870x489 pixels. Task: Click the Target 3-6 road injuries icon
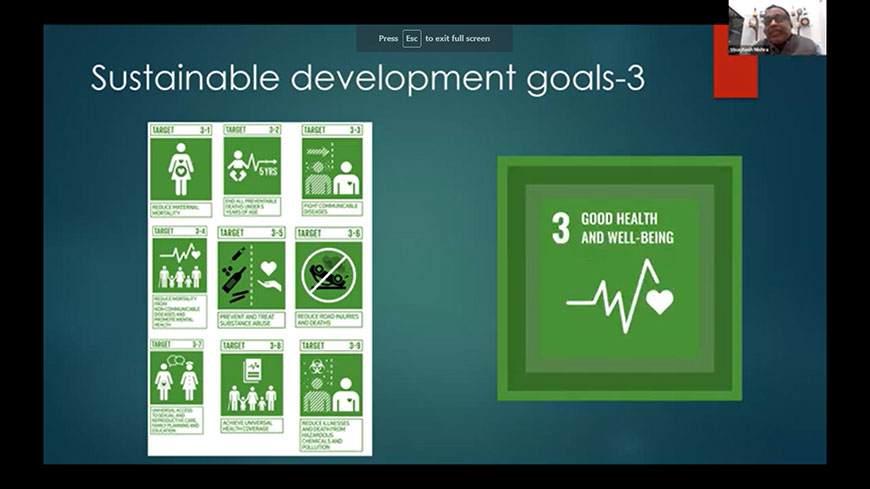coord(328,275)
